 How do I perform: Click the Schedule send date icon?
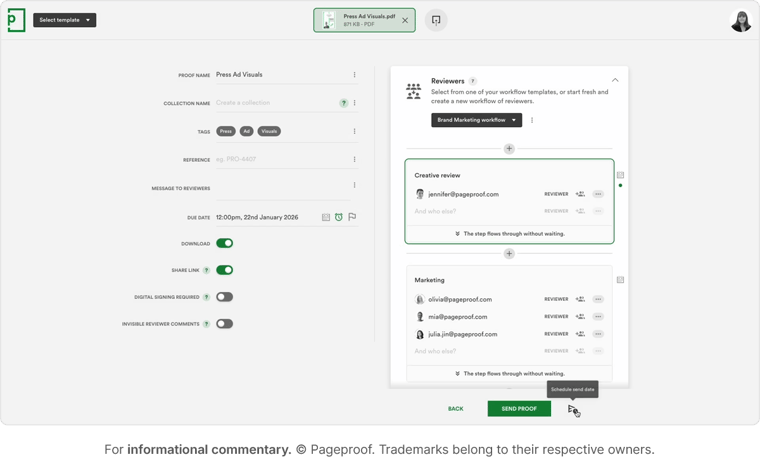click(x=572, y=410)
